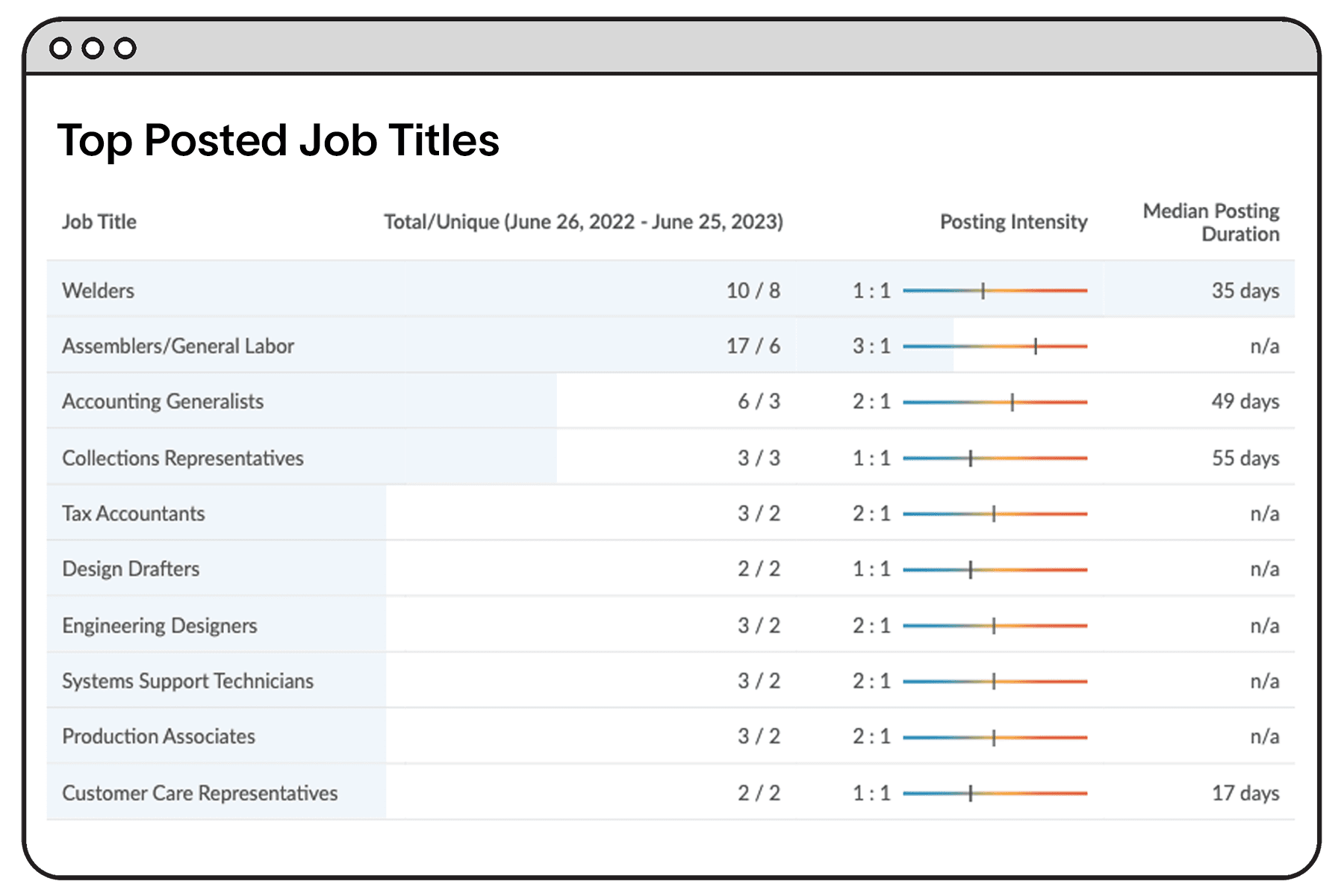The image size is (1344, 896).
Task: Select the Collections Representatives job title
Action: 183,458
